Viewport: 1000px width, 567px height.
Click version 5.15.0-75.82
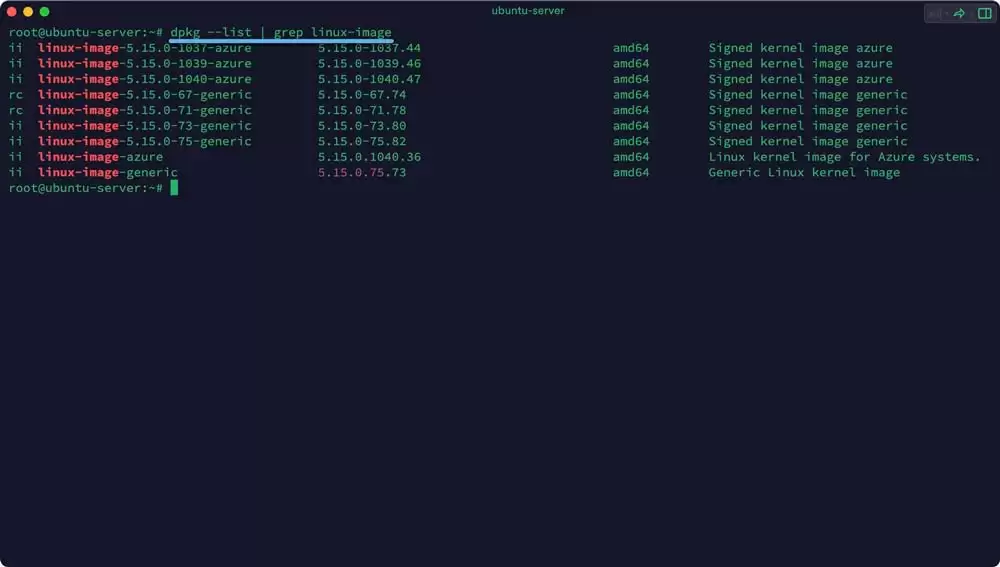[x=362, y=142]
